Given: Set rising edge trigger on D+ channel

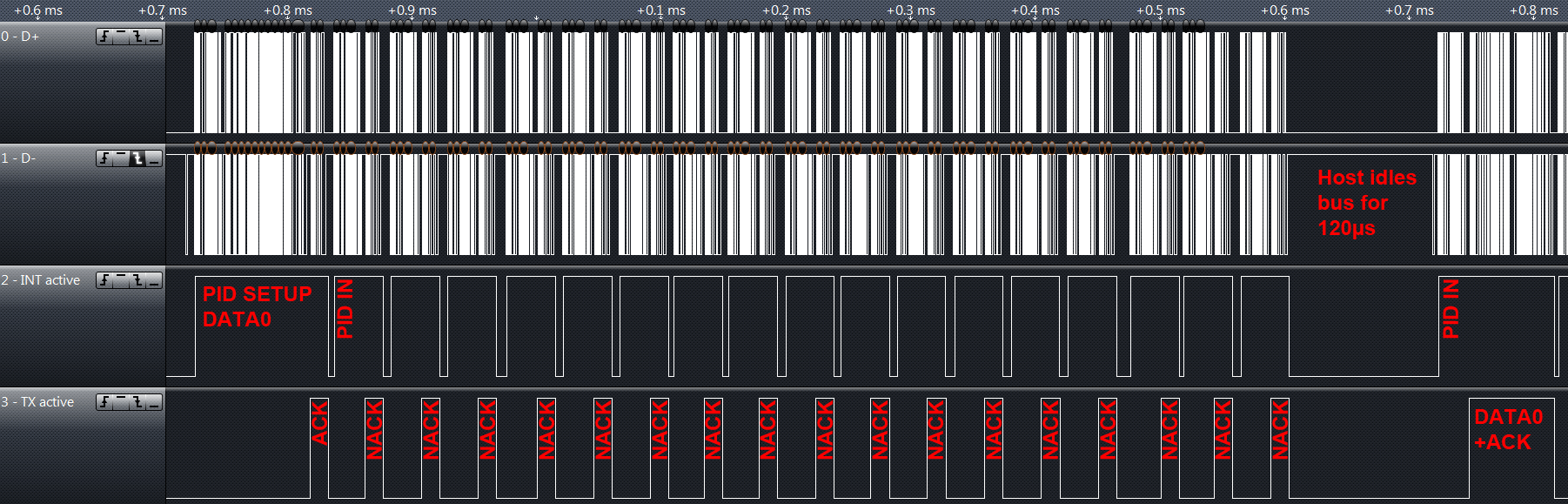Looking at the screenshot, I should [105, 37].
